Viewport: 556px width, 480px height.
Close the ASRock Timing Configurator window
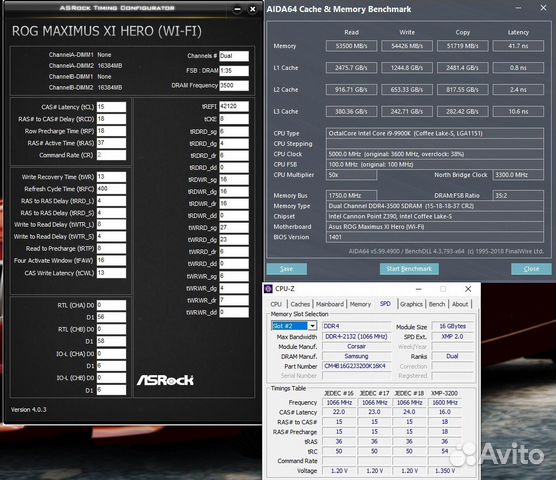(x=252, y=10)
